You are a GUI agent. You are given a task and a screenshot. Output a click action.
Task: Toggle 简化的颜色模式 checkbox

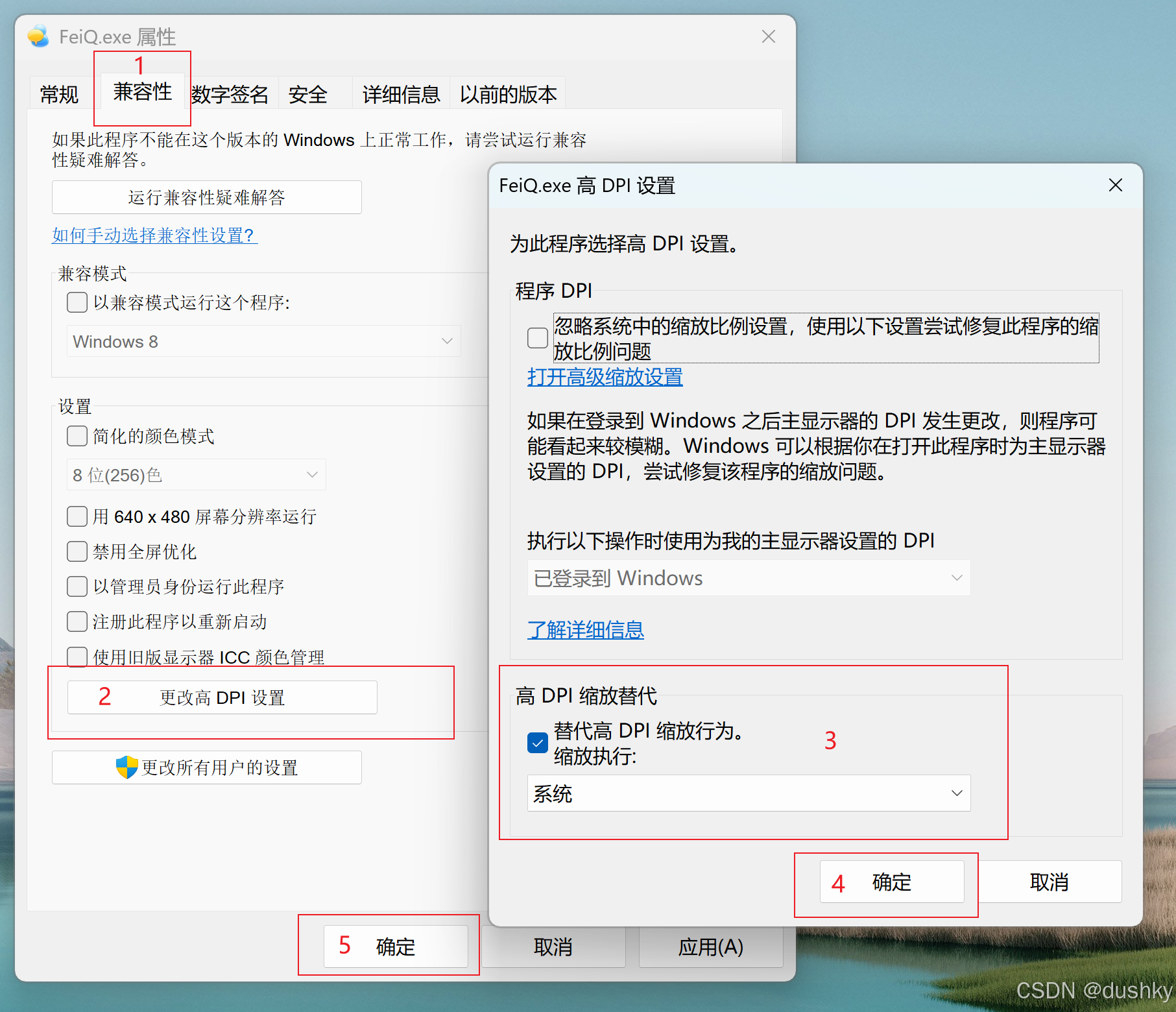(x=77, y=436)
